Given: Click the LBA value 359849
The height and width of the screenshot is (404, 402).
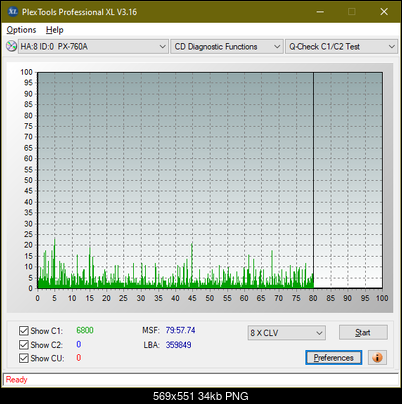Looking at the screenshot, I should [178, 345].
